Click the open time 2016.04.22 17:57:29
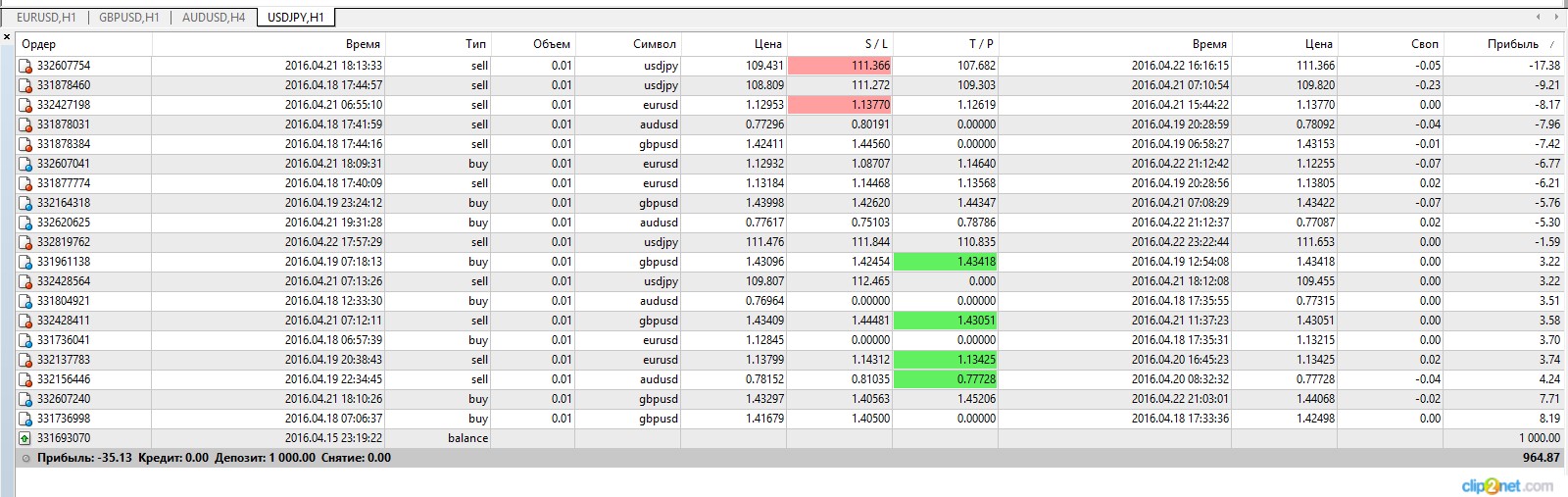 point(333,242)
